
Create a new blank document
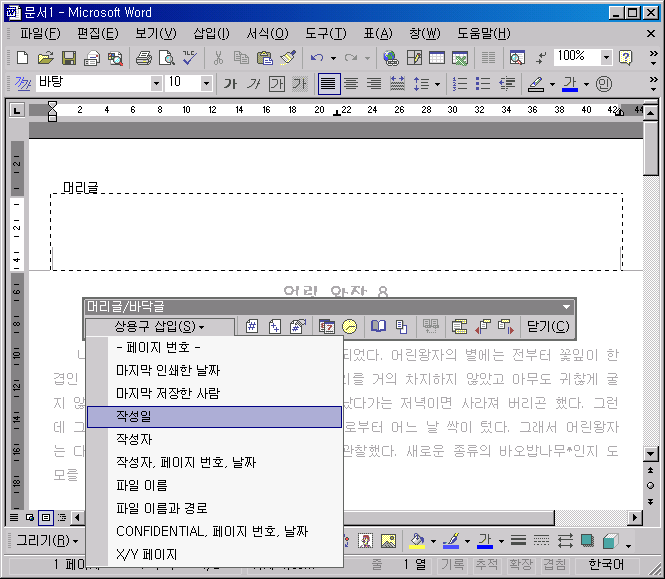[x=22, y=57]
